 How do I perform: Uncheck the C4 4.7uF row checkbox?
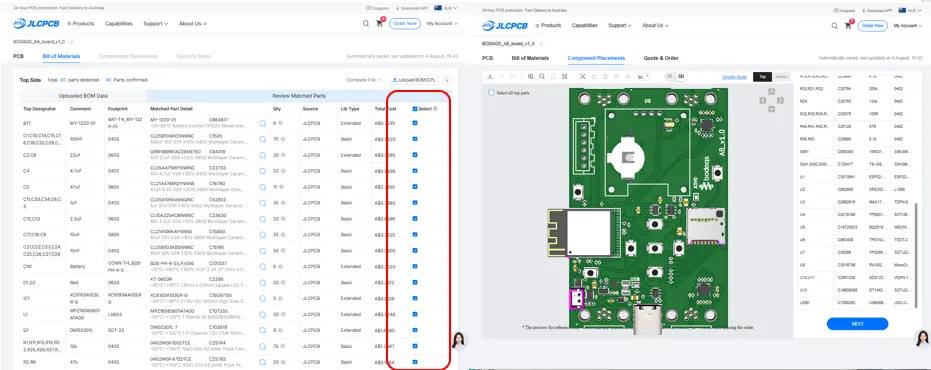point(414,171)
